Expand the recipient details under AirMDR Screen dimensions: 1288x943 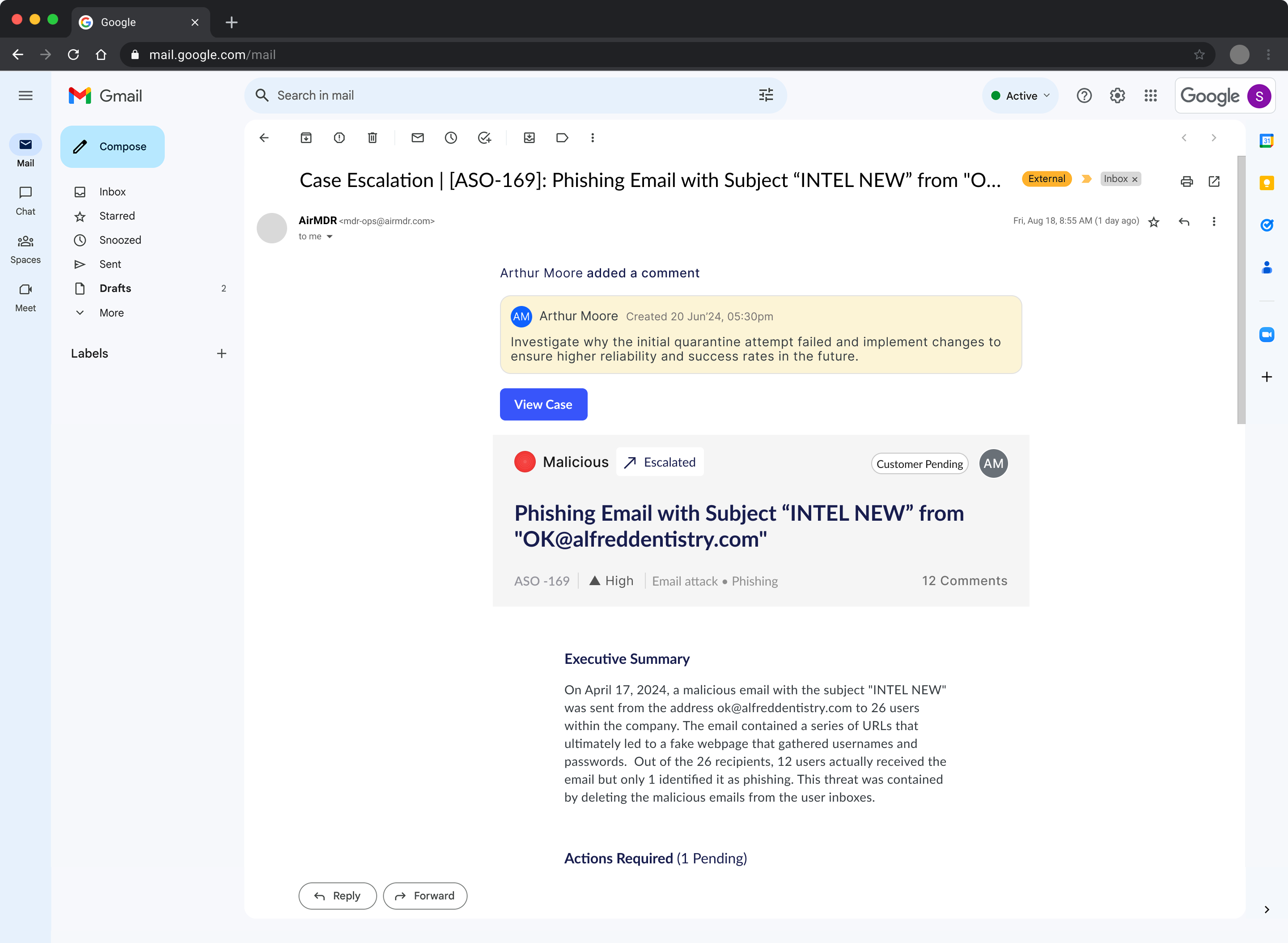(330, 236)
